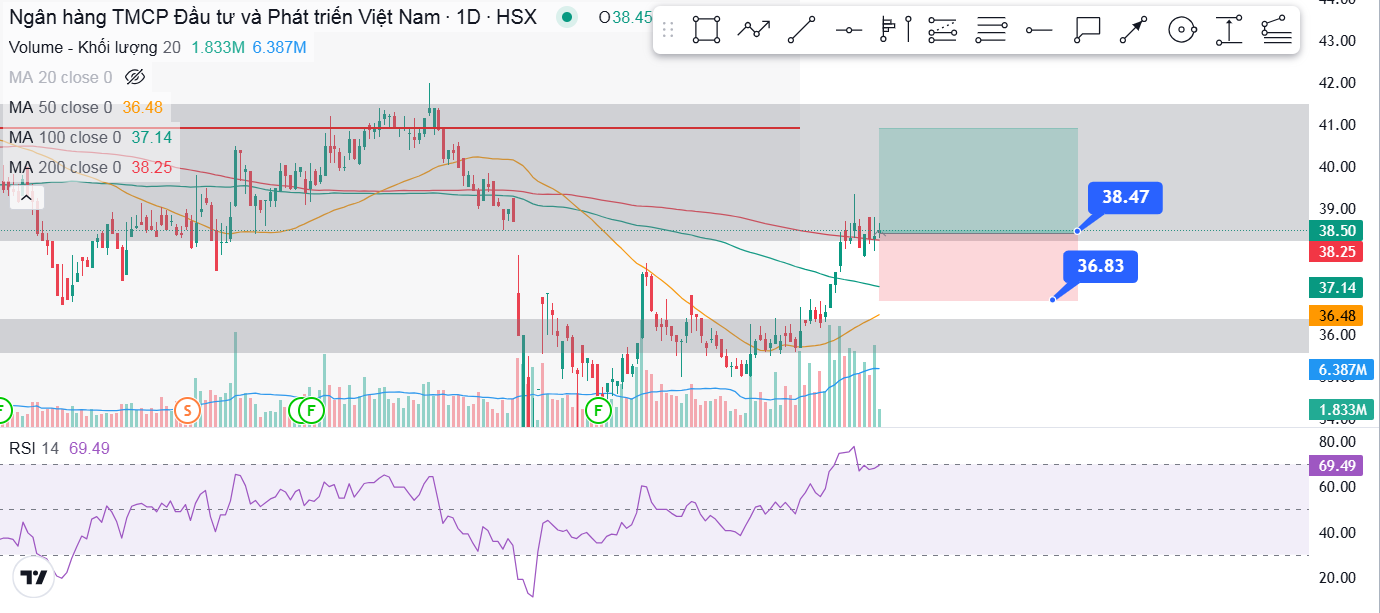The image size is (1380, 613).
Task: Click the blue 6.387M volume axis label
Action: 1340,370
